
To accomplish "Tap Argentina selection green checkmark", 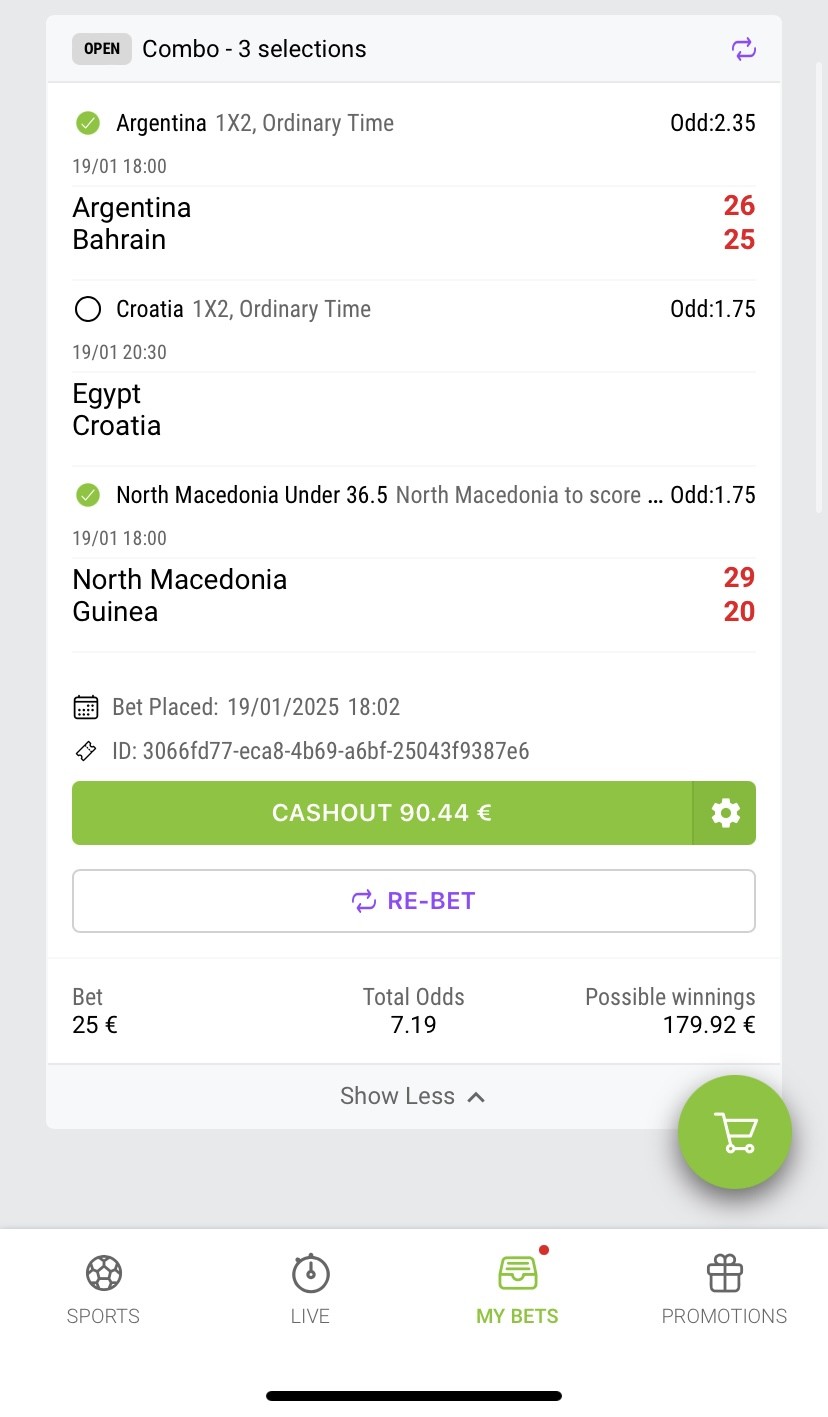I will 88,123.
